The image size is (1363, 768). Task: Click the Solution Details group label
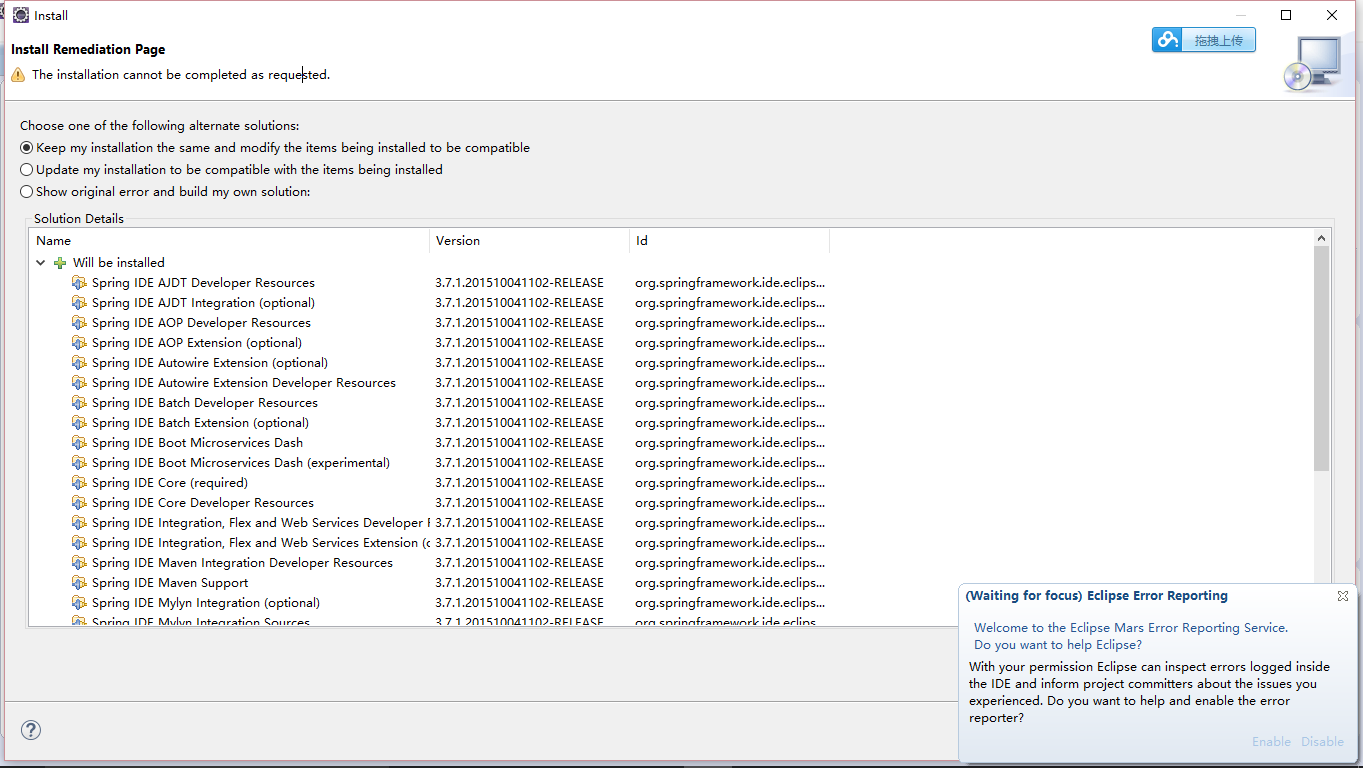click(x=79, y=218)
